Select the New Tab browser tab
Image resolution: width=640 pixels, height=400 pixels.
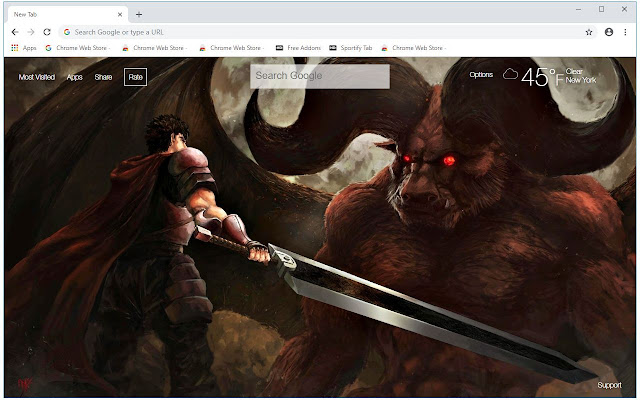(x=68, y=15)
